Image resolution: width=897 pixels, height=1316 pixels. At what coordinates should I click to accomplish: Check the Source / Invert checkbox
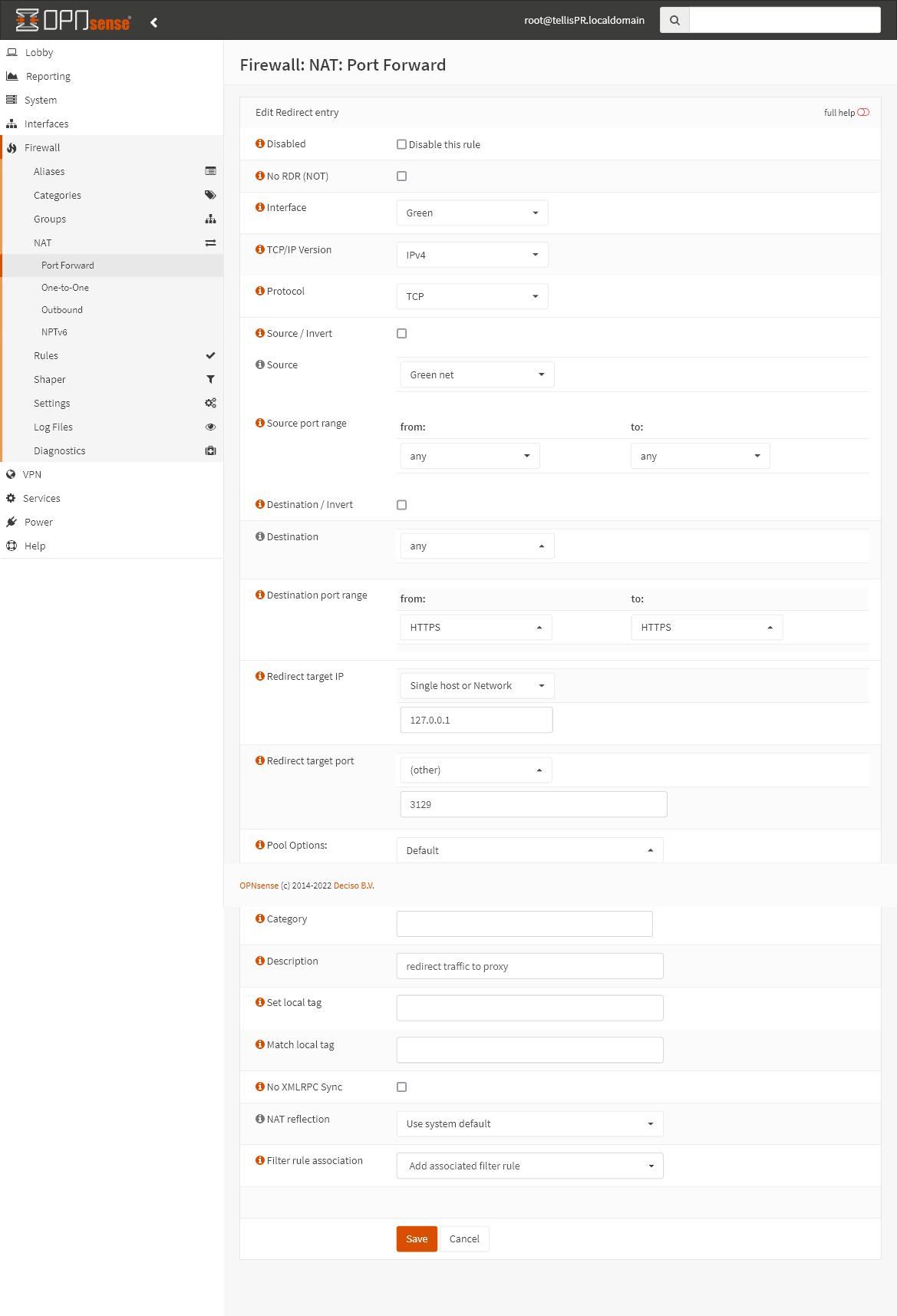tap(401, 333)
